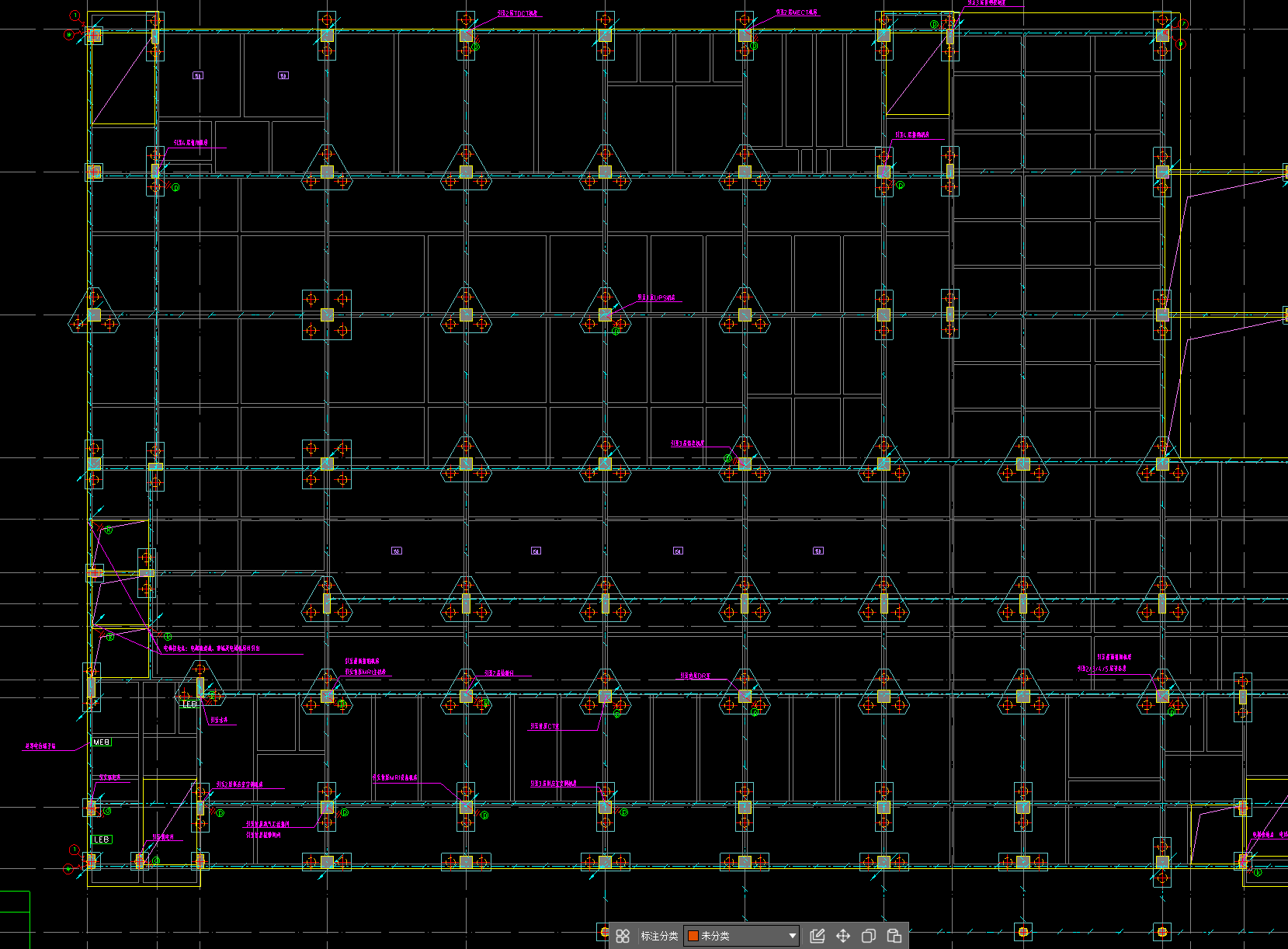Open the 未分类 annotation category dropdown

tap(741, 936)
